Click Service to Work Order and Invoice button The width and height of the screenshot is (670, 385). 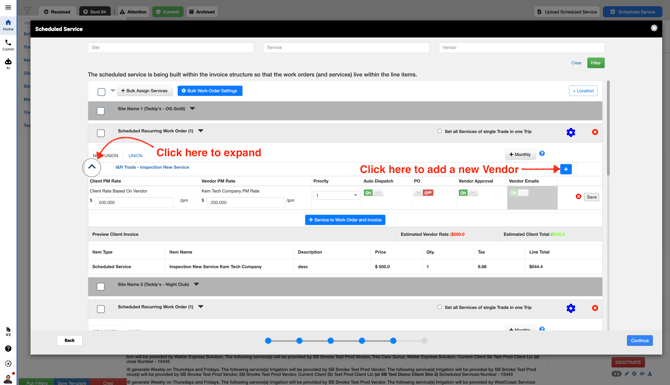pyautogui.click(x=345, y=220)
